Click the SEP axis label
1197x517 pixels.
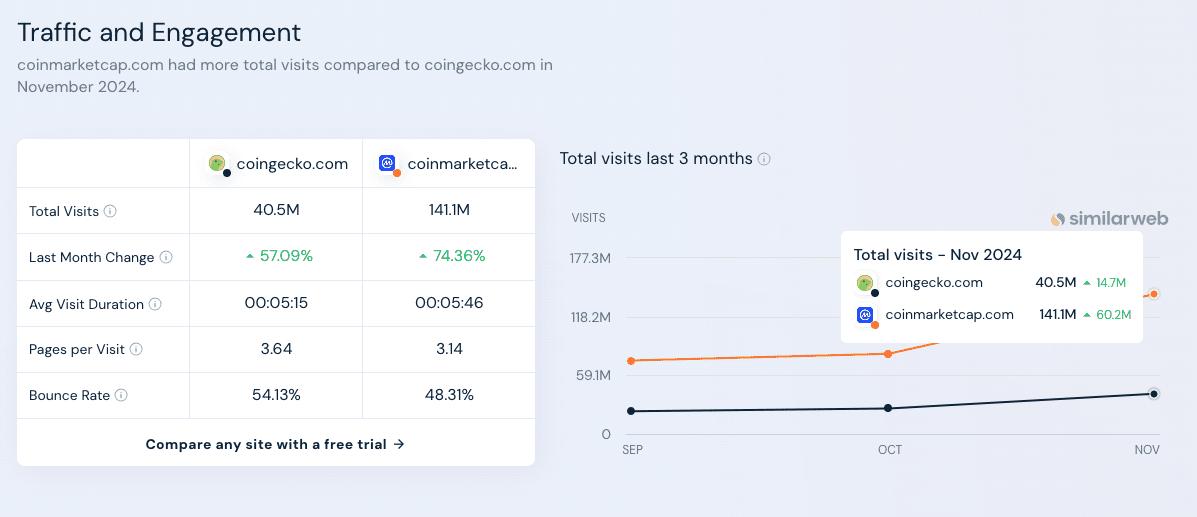(633, 450)
